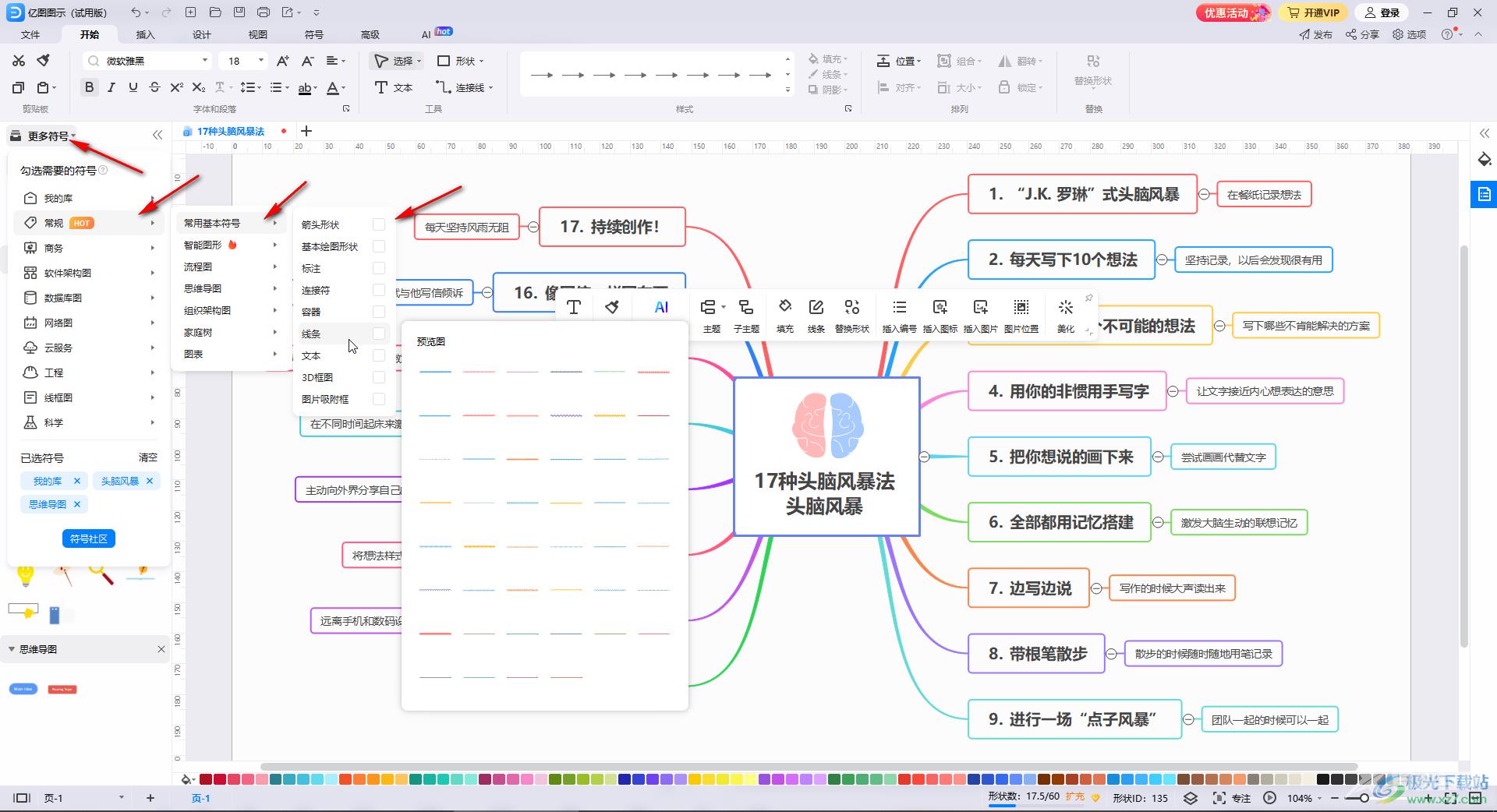The image size is (1497, 812).
Task: Apply Superscript formatting
Action: (177, 87)
